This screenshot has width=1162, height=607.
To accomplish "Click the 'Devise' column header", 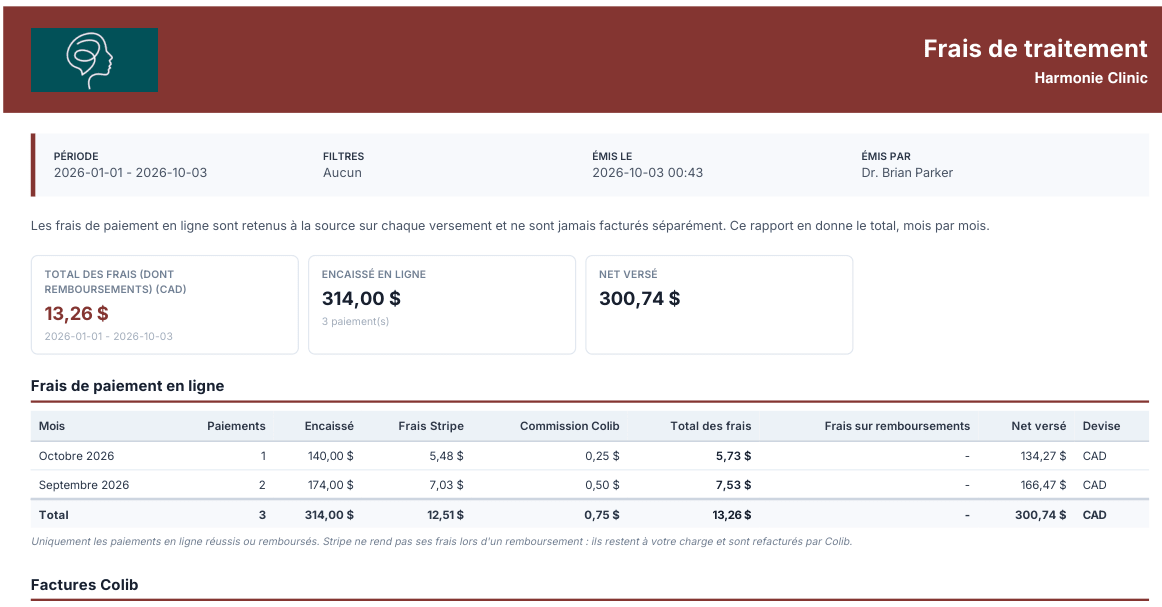I will [1101, 426].
